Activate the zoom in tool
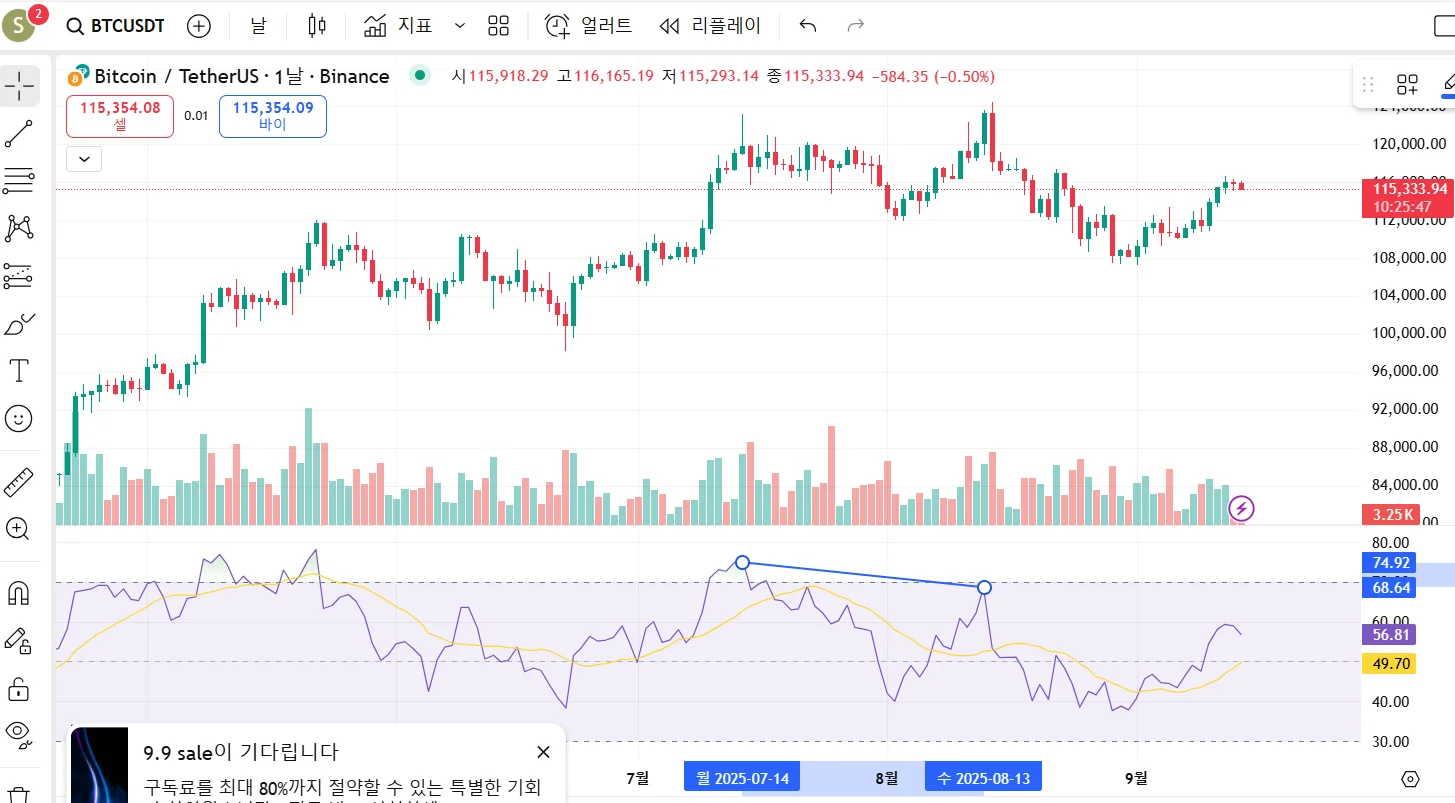Viewport: 1455px width, 803px height. (x=19, y=529)
